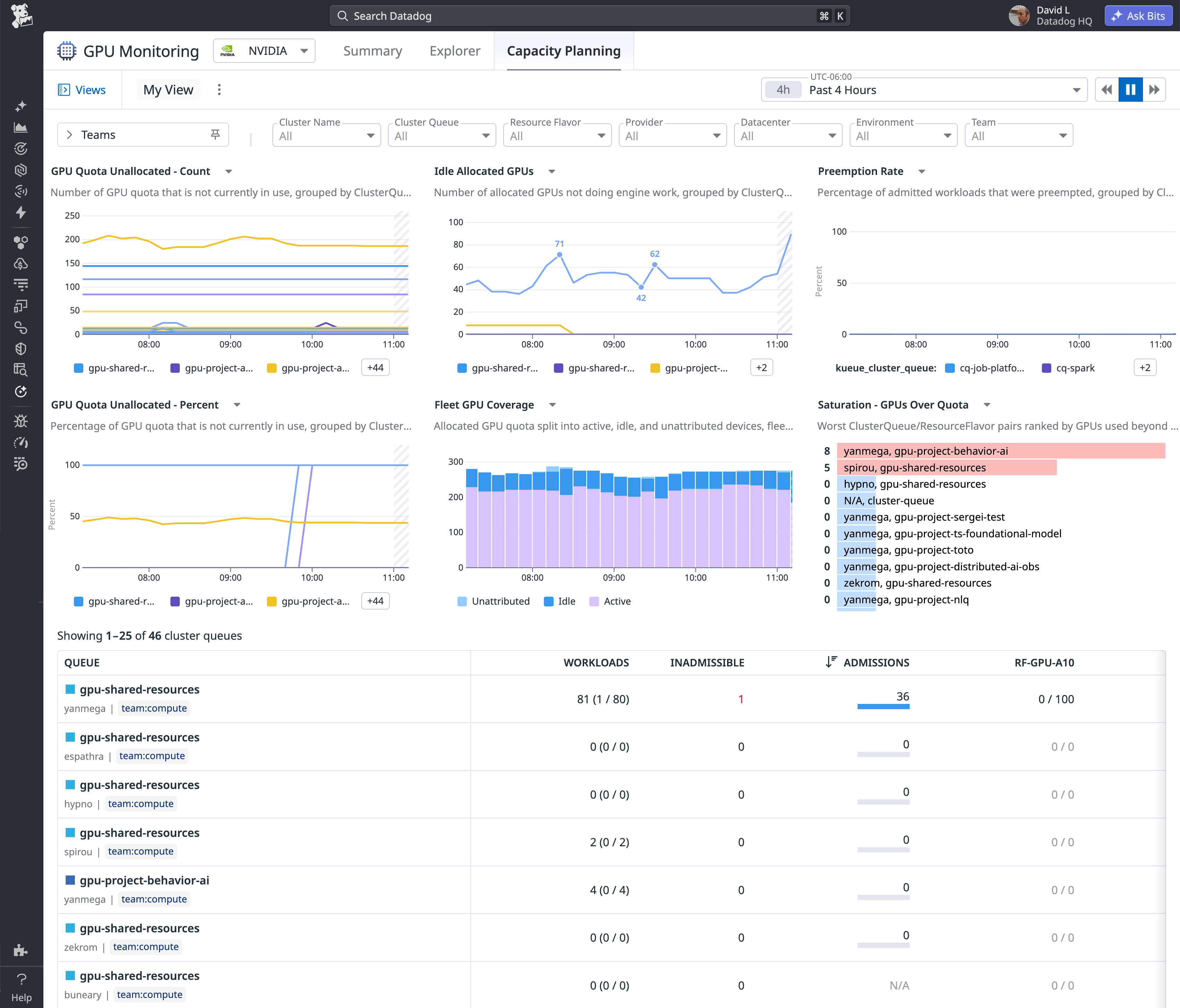Click the table with magnifier sidebar icon

click(21, 370)
